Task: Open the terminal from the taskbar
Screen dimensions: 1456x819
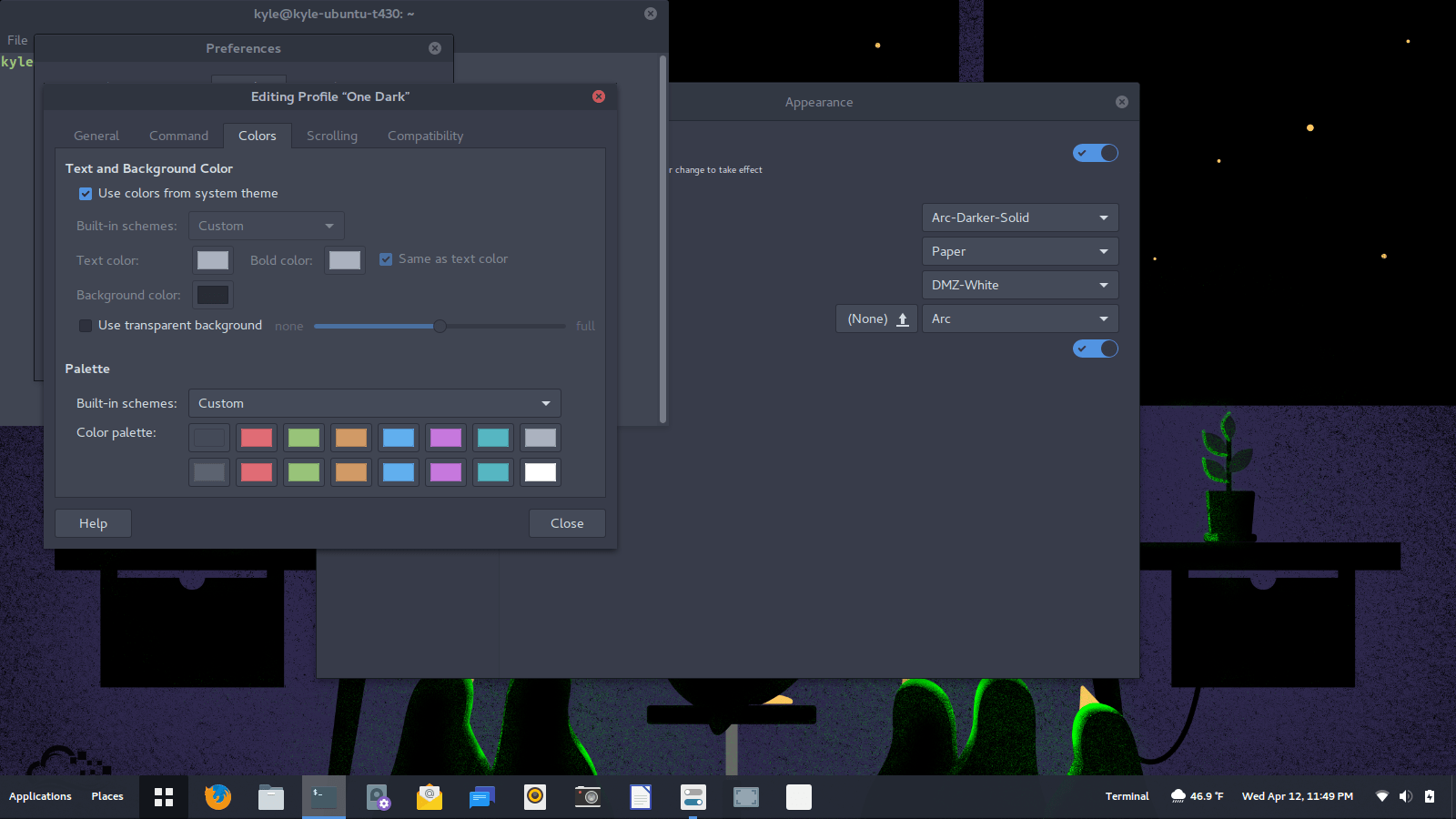Action: coord(323,796)
